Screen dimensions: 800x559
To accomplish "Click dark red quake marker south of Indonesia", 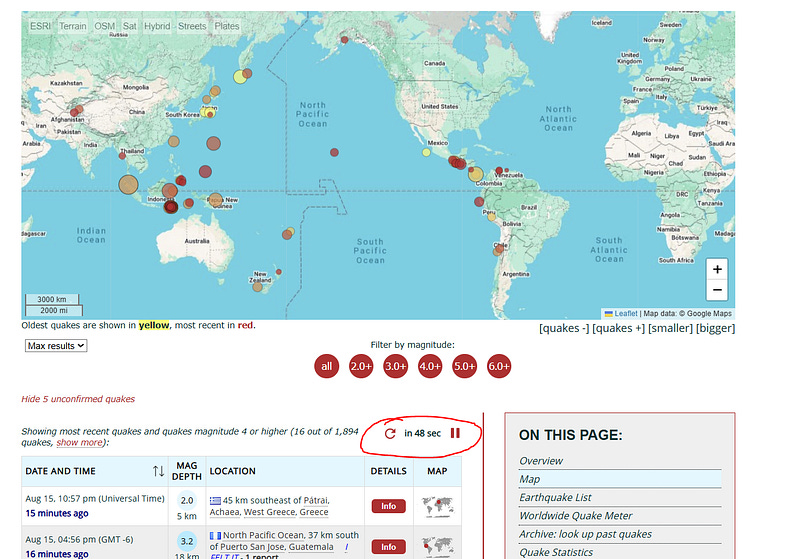I will pos(171,207).
